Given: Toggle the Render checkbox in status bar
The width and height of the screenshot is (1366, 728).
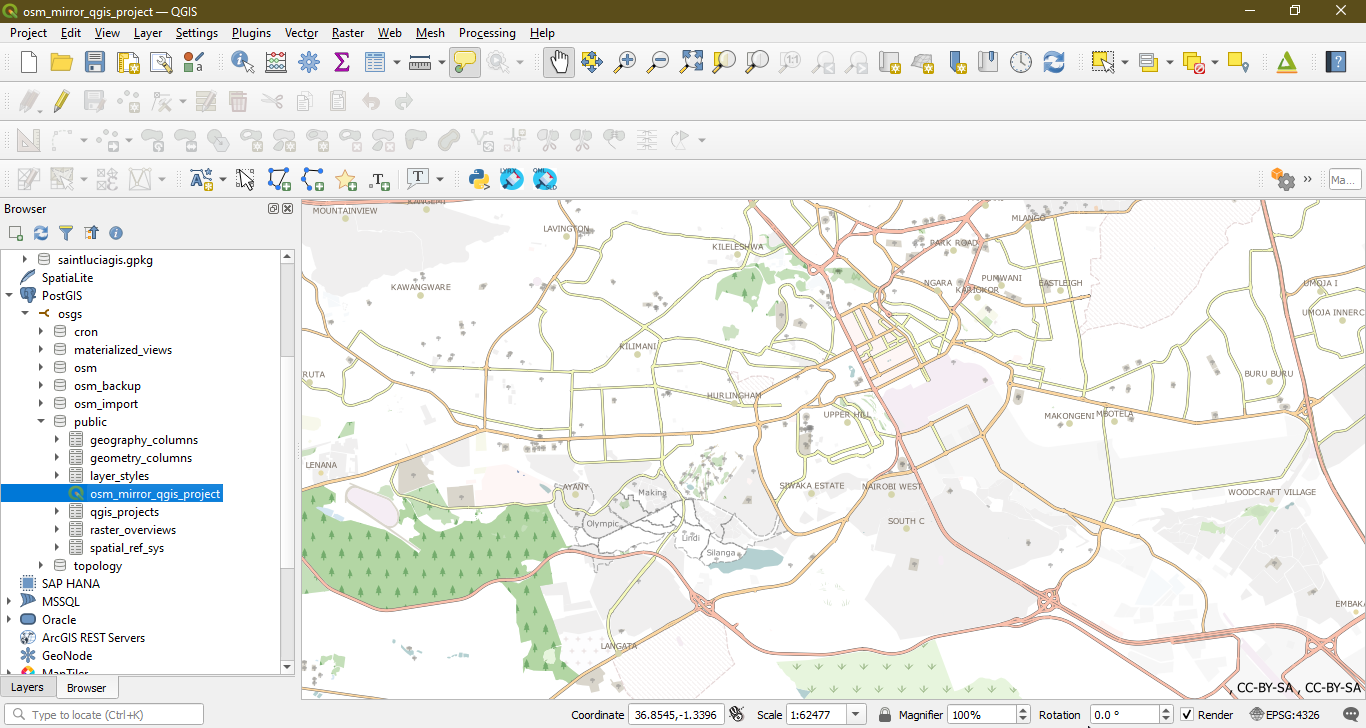Looking at the screenshot, I should (x=1187, y=715).
